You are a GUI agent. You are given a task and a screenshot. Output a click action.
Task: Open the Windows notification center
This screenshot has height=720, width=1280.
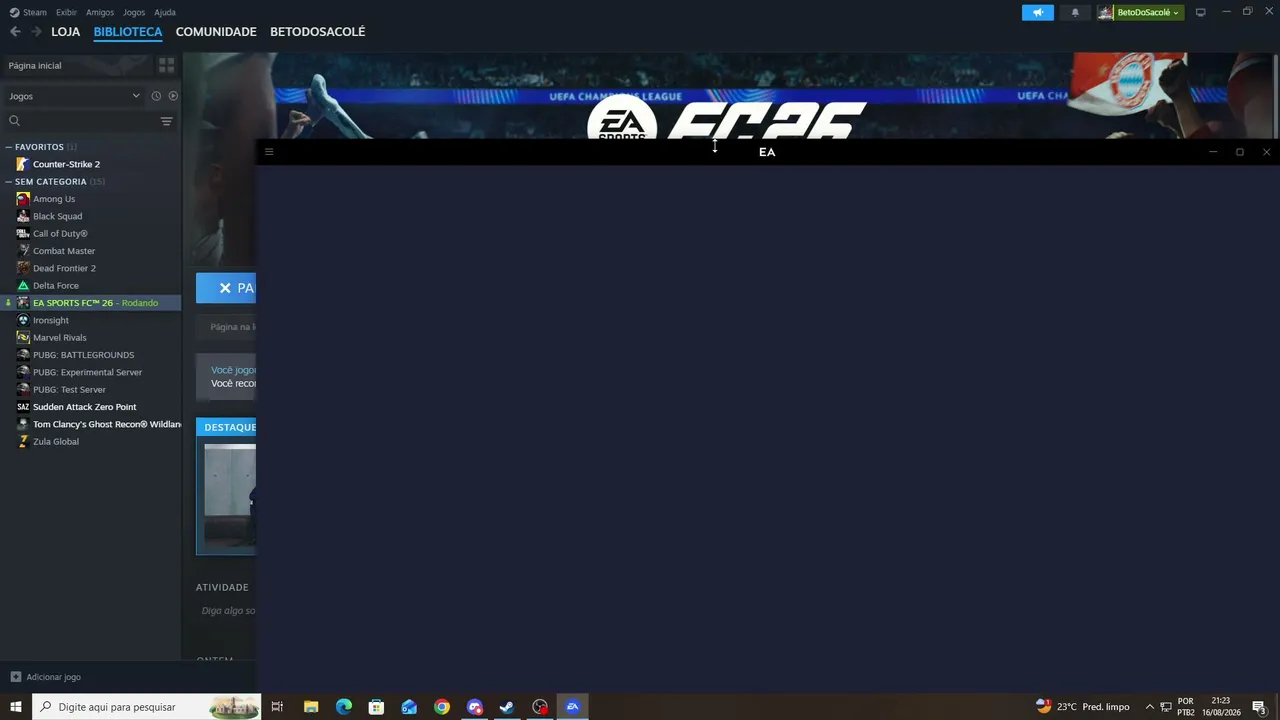[x=1259, y=707]
